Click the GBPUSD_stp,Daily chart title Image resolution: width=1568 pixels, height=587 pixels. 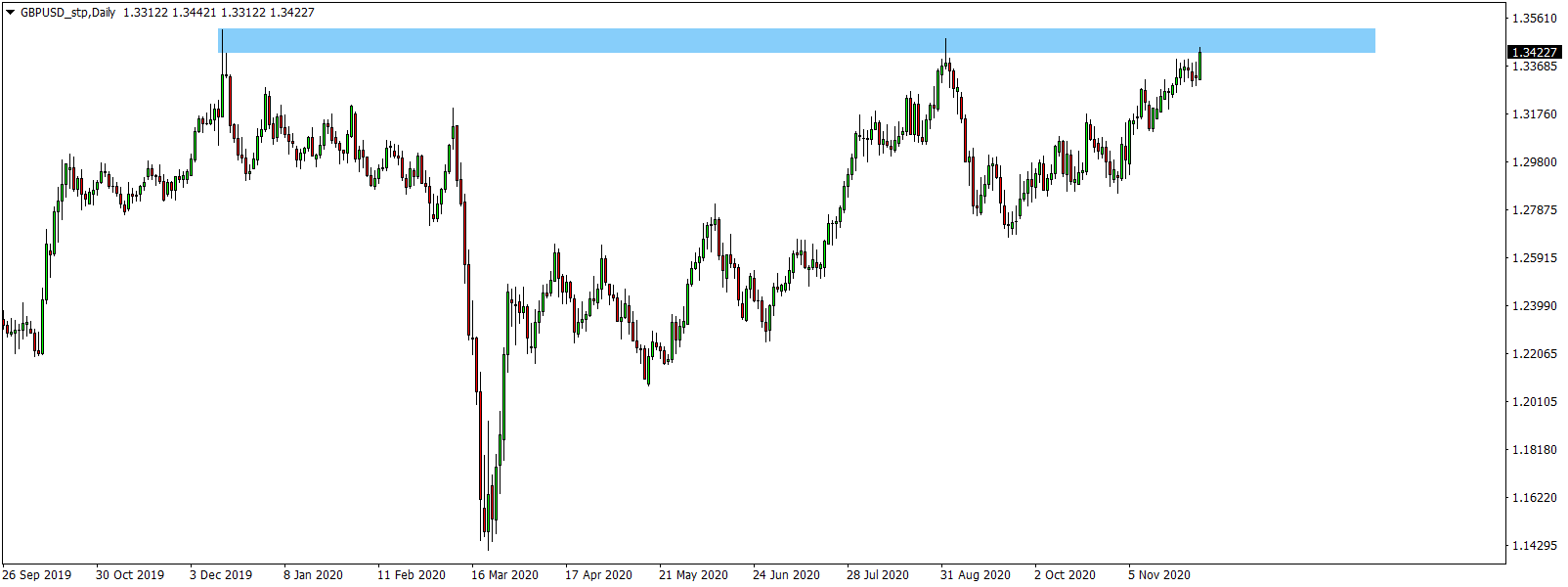tap(67, 13)
